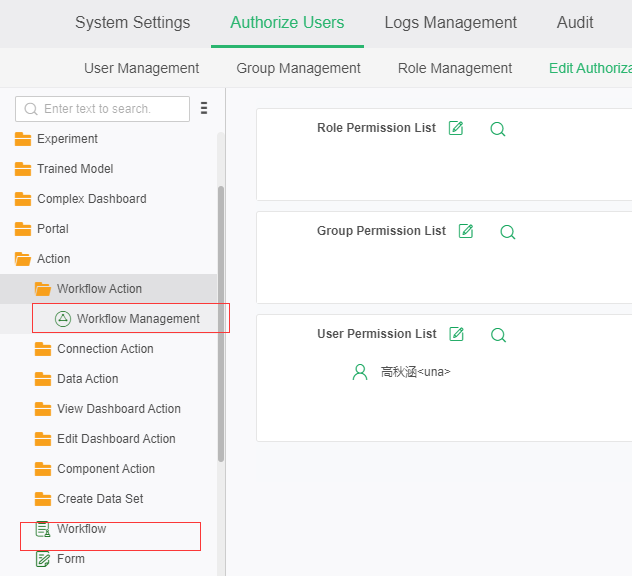Search within Group Permission List
632x576 pixels.
click(508, 232)
